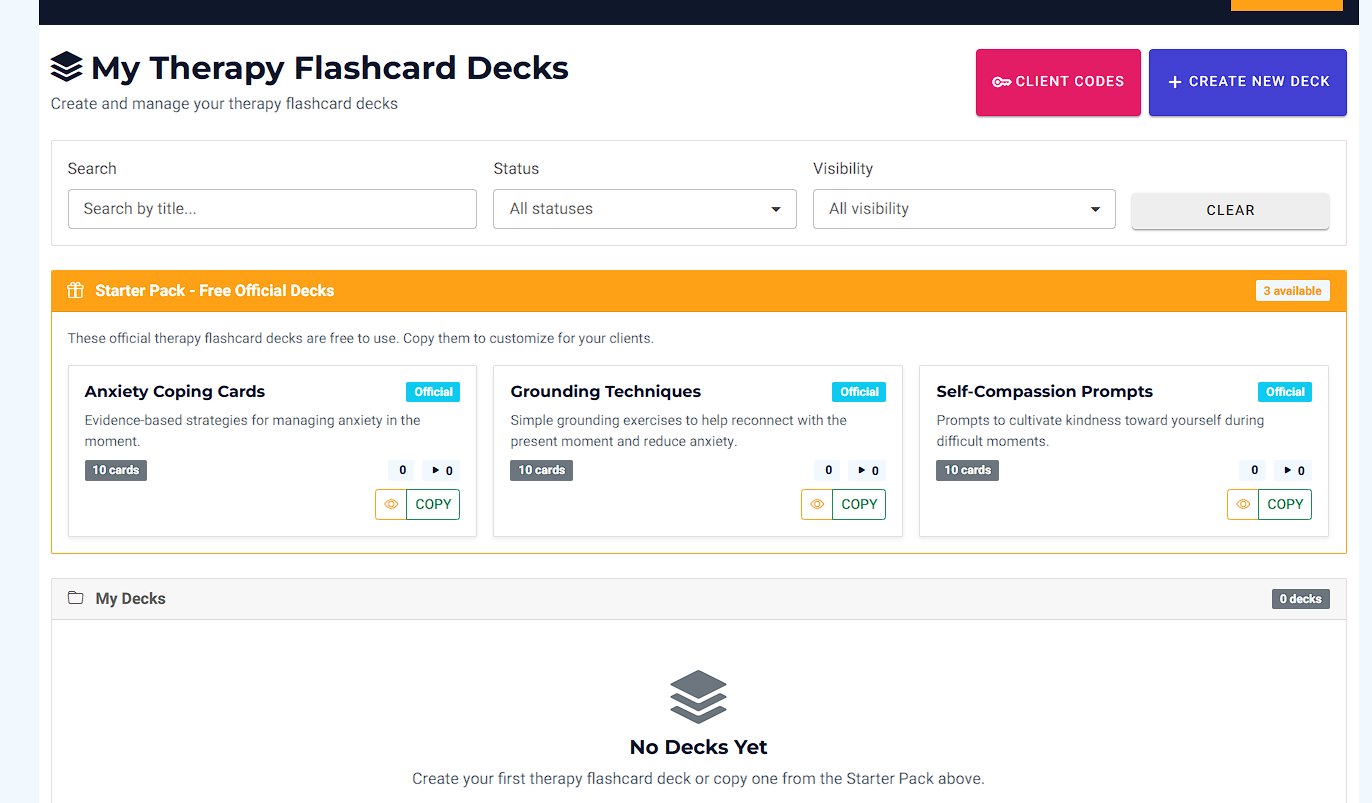This screenshot has height=803, width=1372.
Task: Focus the Search by title field
Action: (272, 209)
